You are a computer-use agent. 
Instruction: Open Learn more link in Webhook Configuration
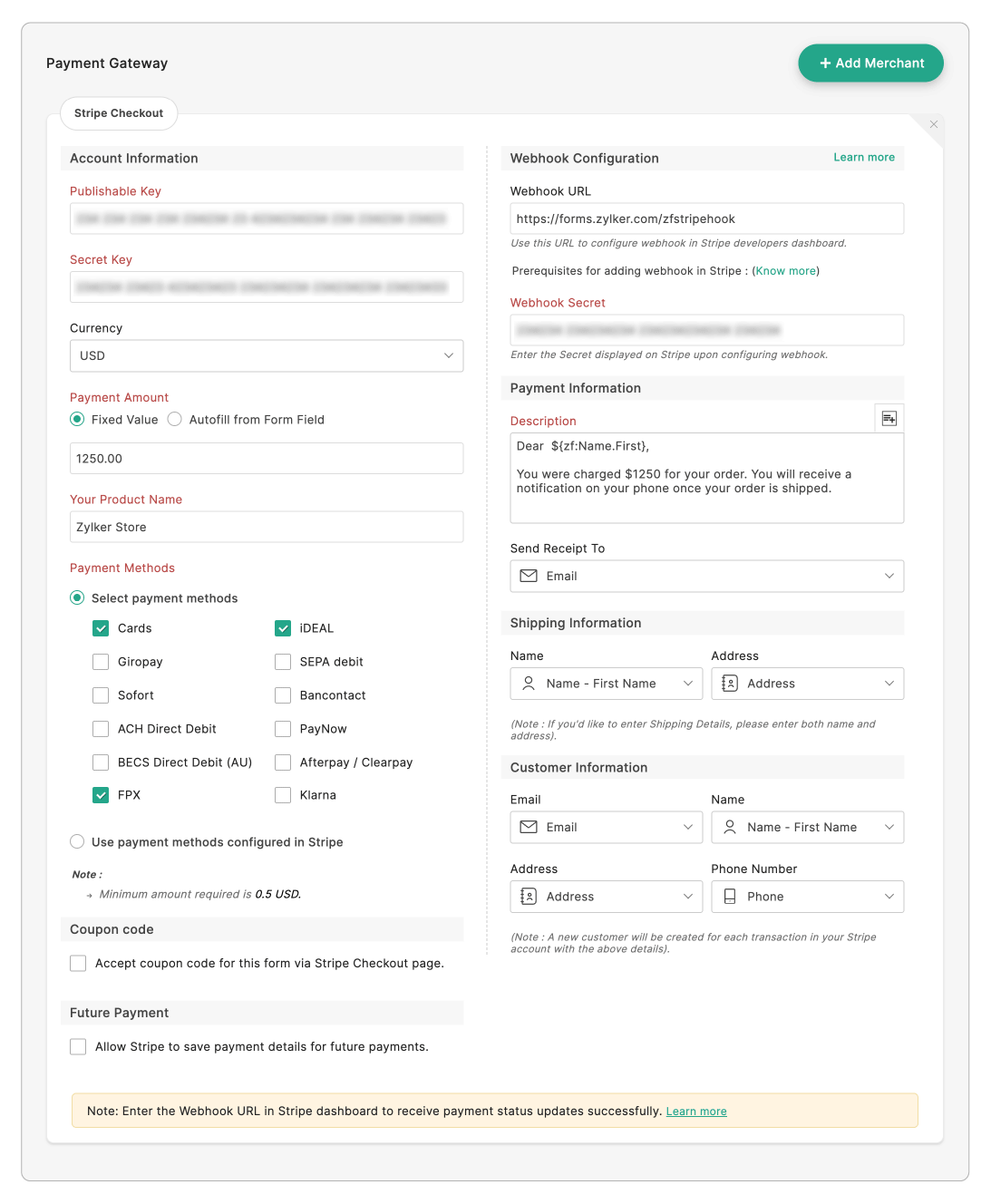pos(863,158)
